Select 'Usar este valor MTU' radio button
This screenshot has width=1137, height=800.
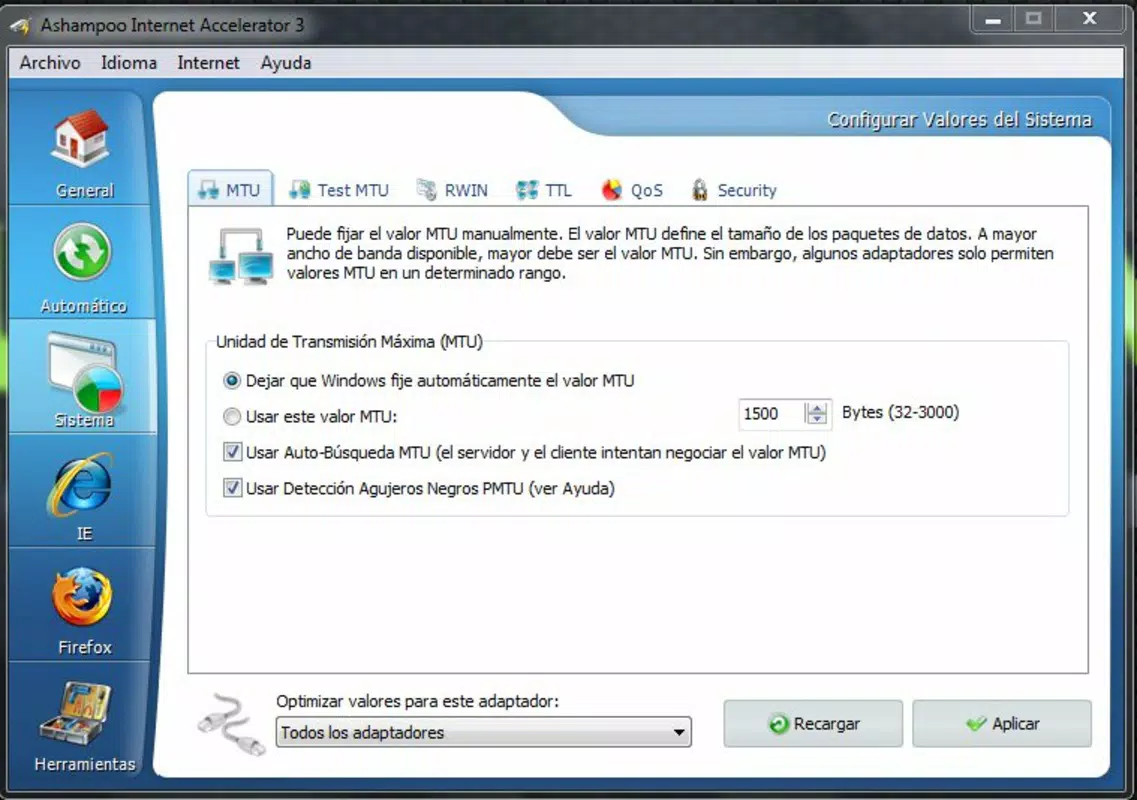[x=232, y=416]
